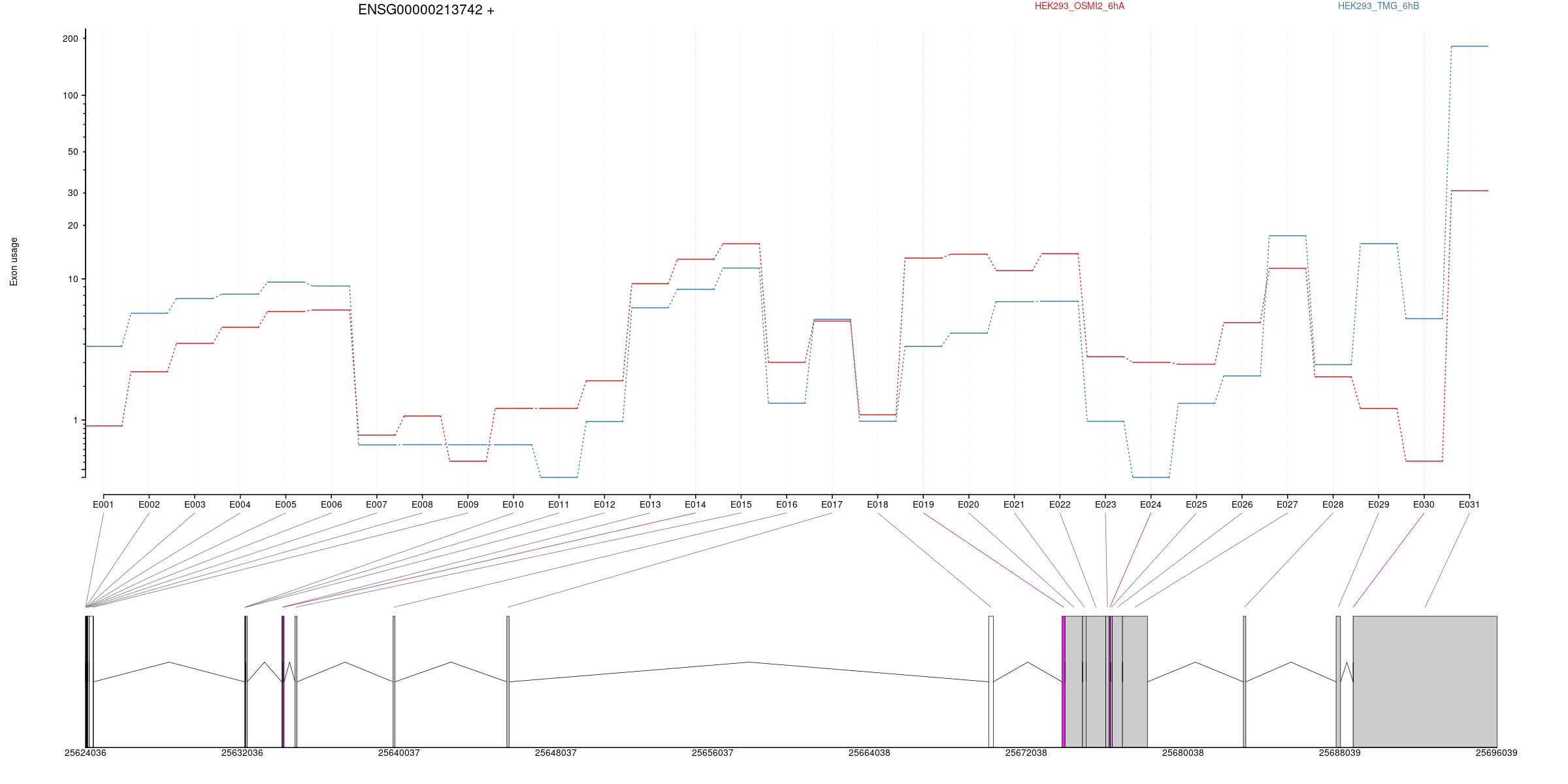Click the red E015 usage line segment
Viewport: 1568px width, 784px height.
coord(741,244)
